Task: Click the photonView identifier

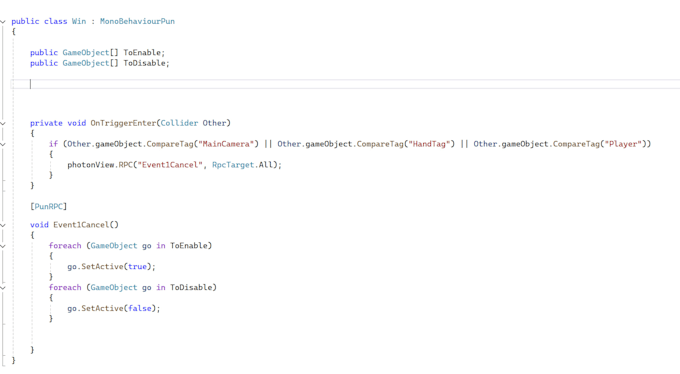Action: [91, 164]
